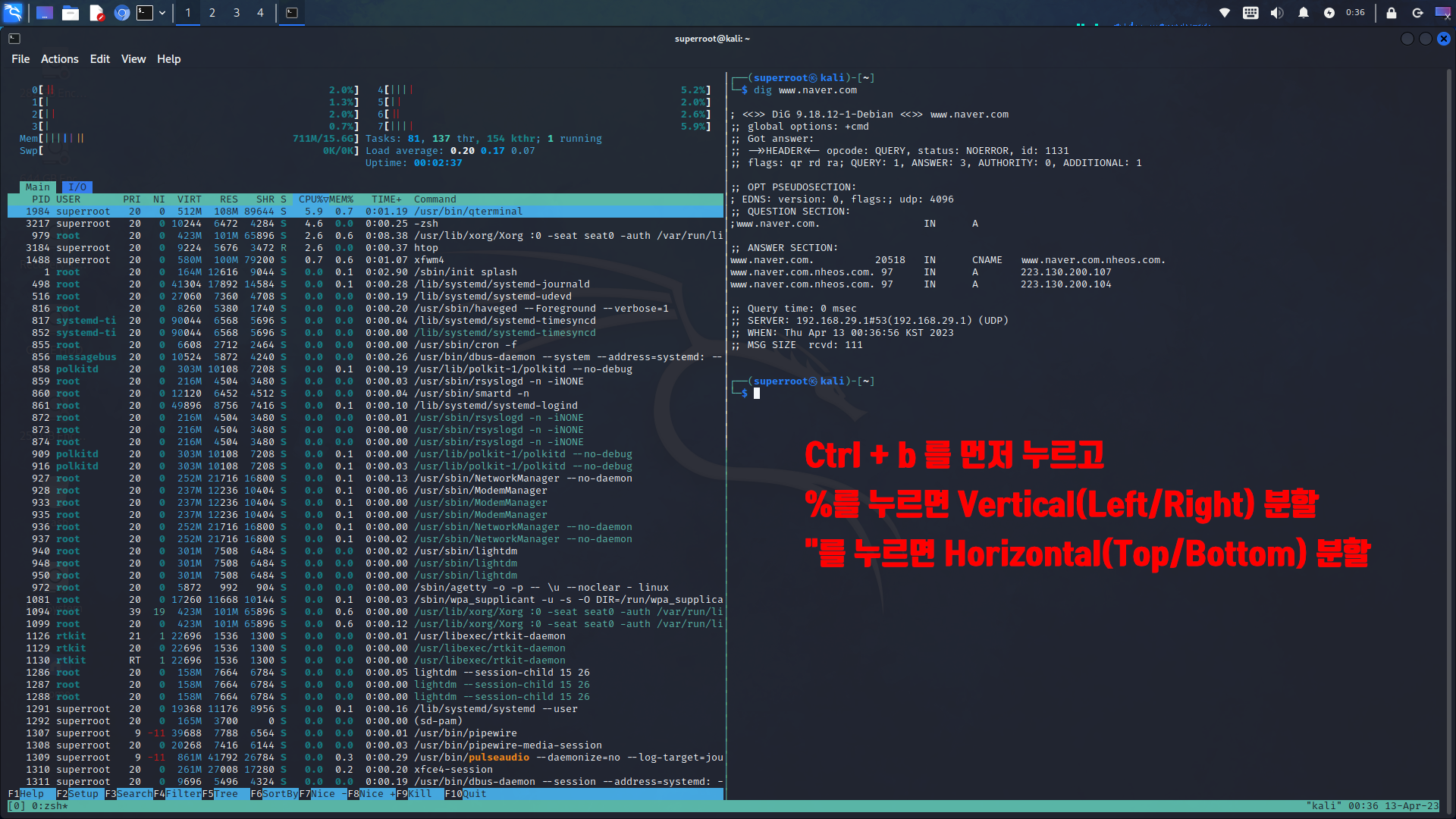The image size is (1456, 819).
Task: Switch to workspace 4
Action: click(260, 13)
